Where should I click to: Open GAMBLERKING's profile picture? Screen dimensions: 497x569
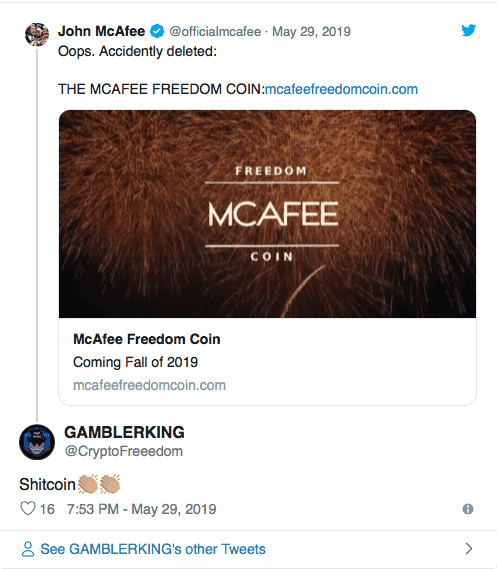tap(37, 442)
